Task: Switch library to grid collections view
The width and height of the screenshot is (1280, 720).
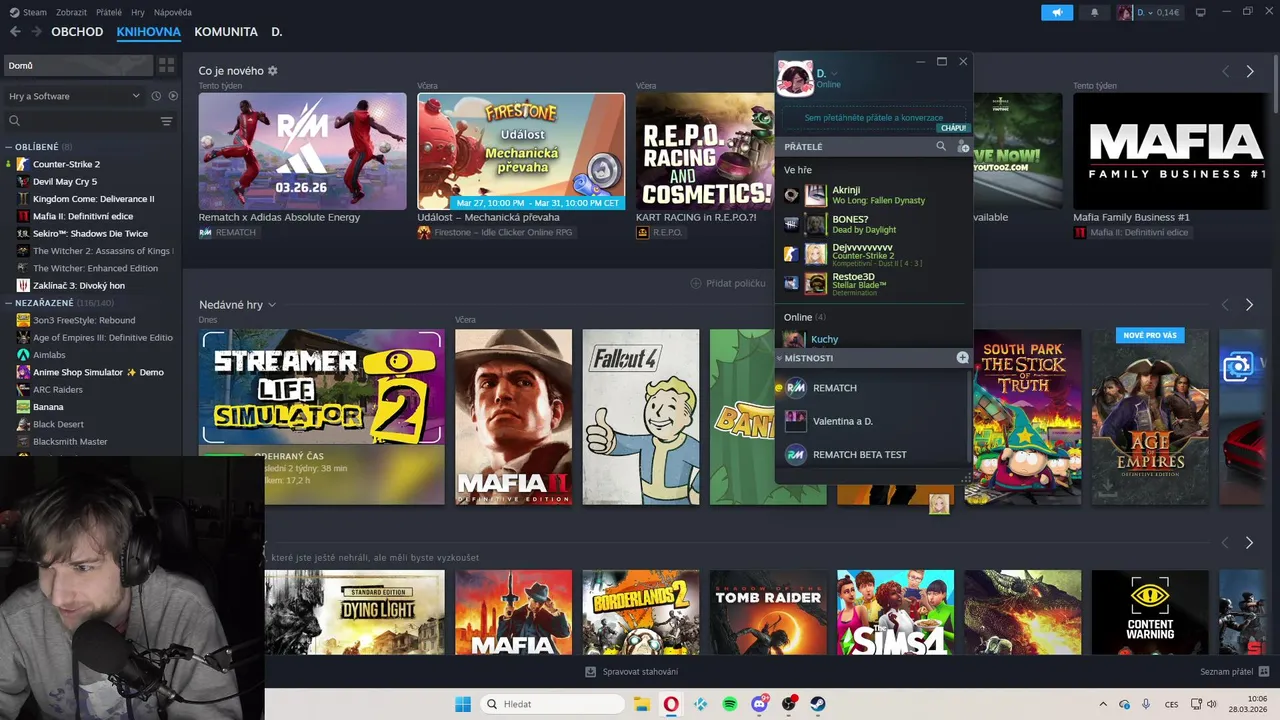Action: tap(167, 65)
